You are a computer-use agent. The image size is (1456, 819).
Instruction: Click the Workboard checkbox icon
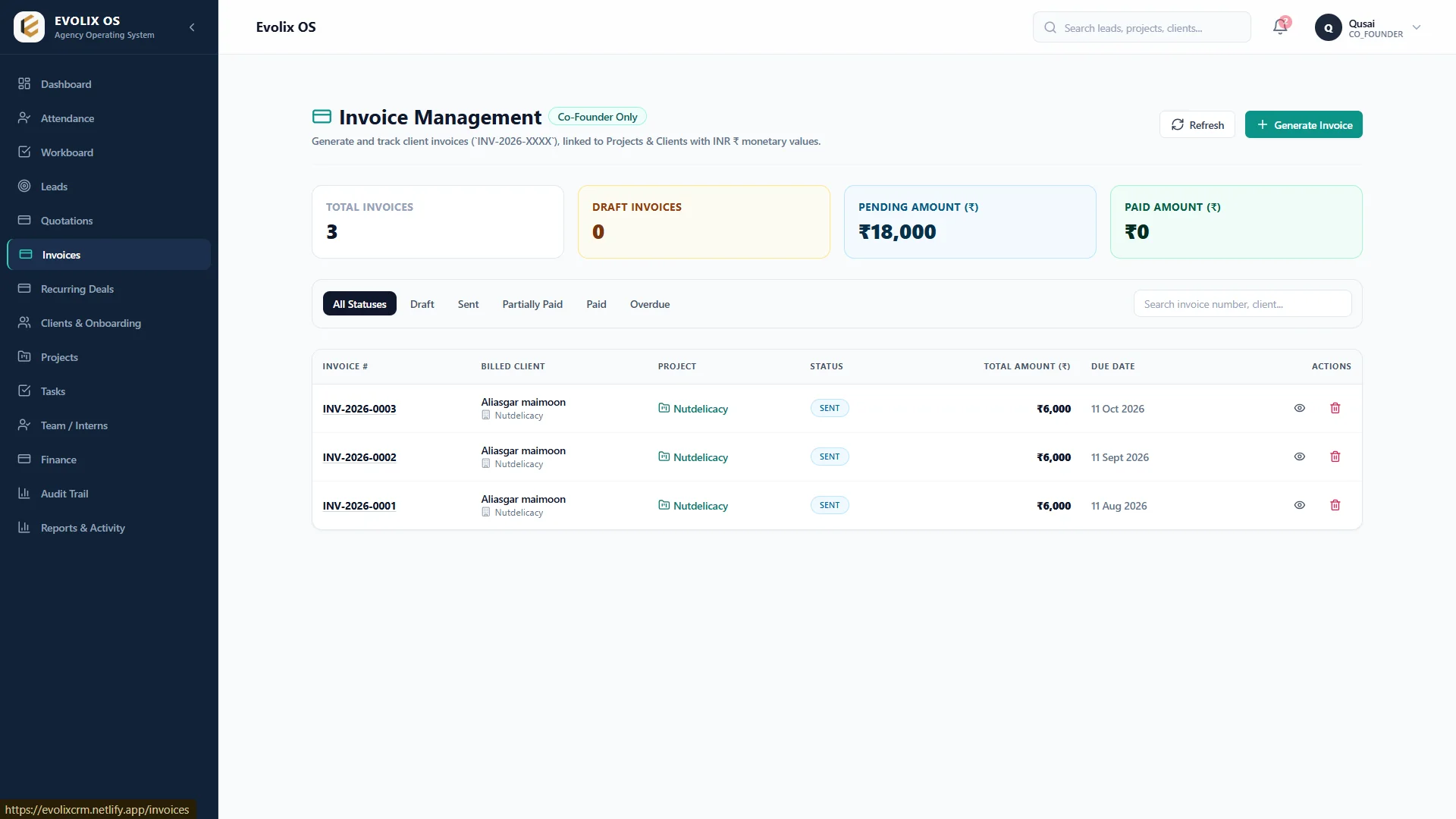(24, 152)
